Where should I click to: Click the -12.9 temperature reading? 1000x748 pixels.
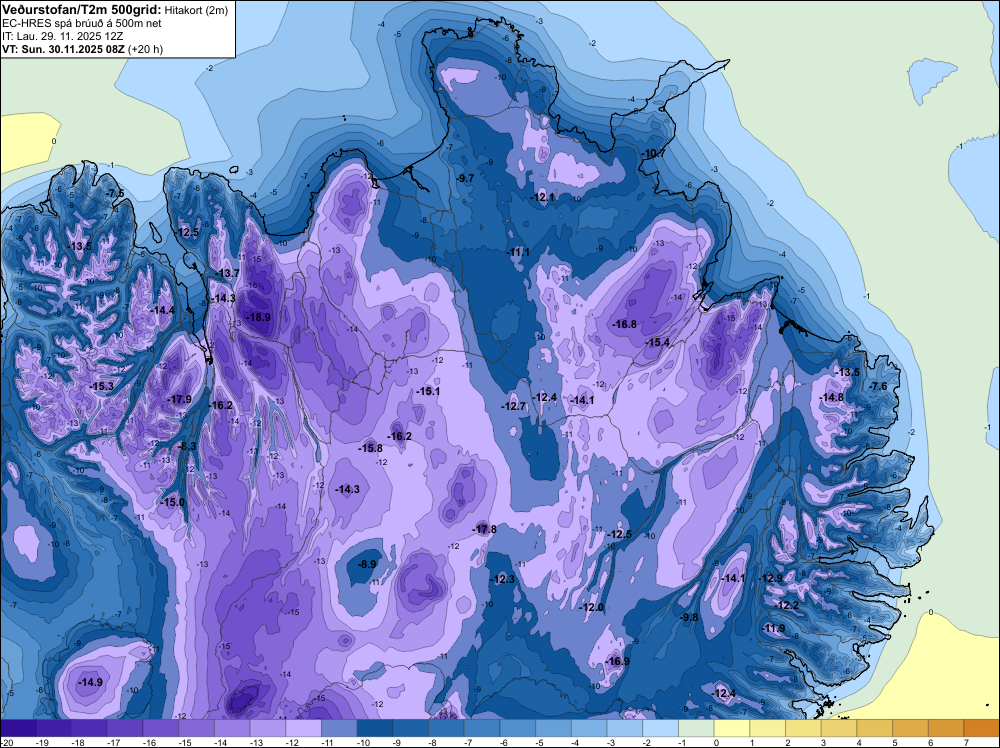[770, 578]
